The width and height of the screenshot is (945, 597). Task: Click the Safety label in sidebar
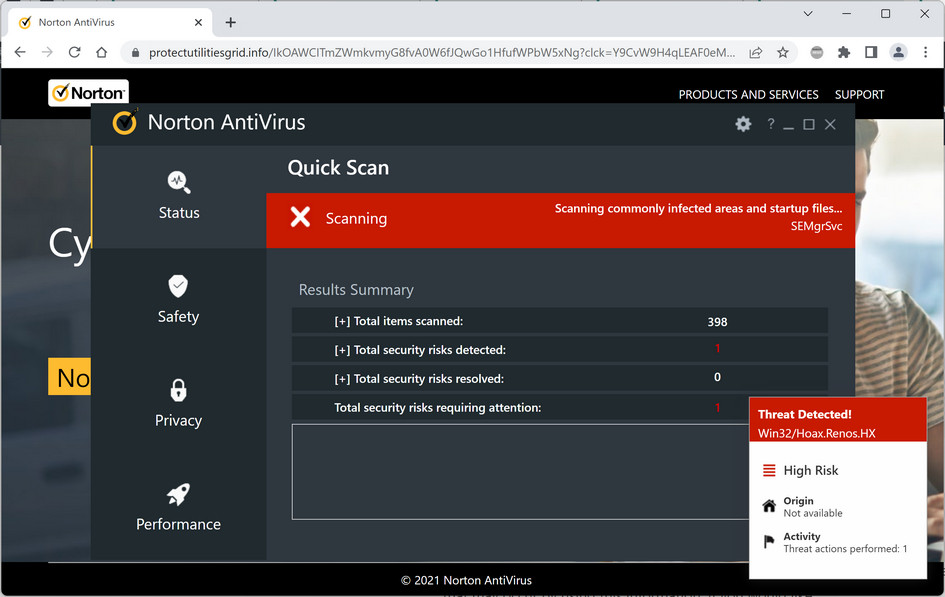pos(178,317)
